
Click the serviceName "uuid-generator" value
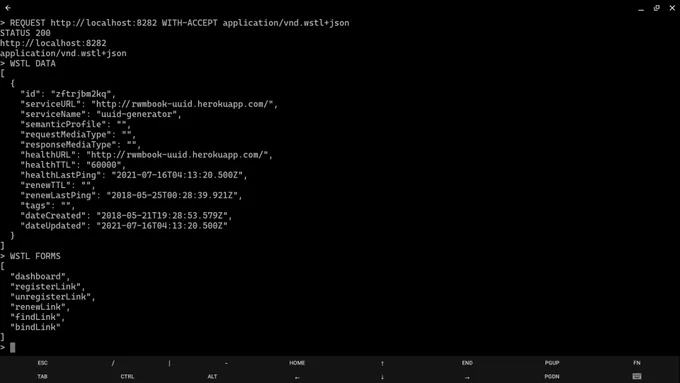coord(137,114)
